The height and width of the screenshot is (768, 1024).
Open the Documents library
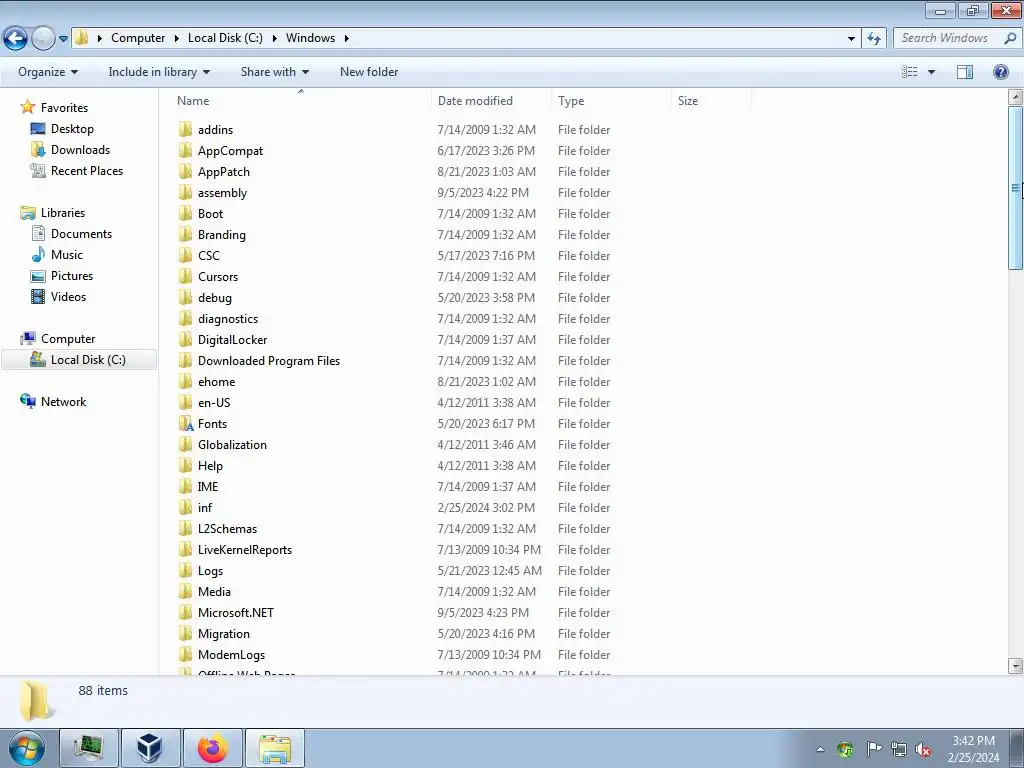pos(81,234)
